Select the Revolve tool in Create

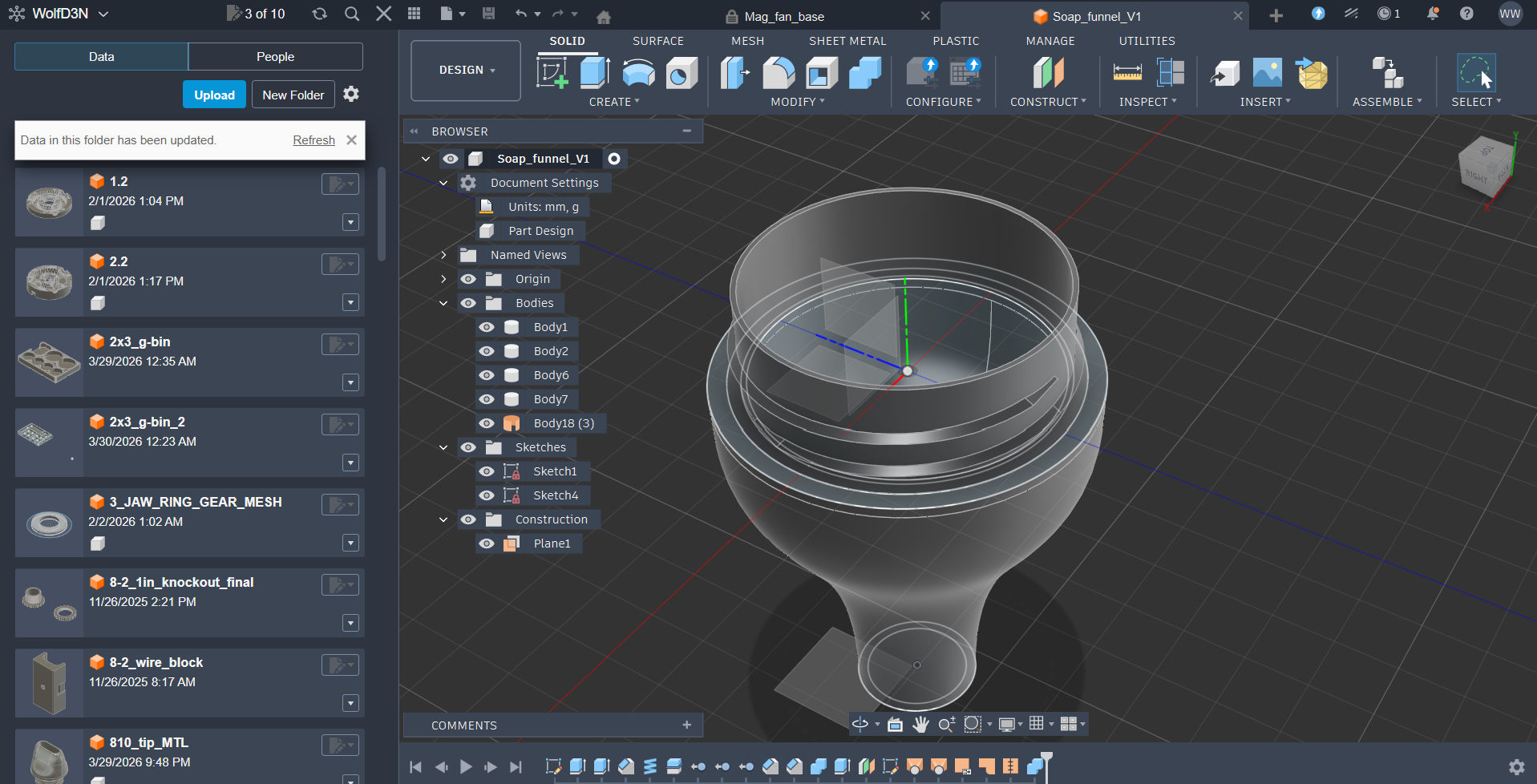pos(638,72)
